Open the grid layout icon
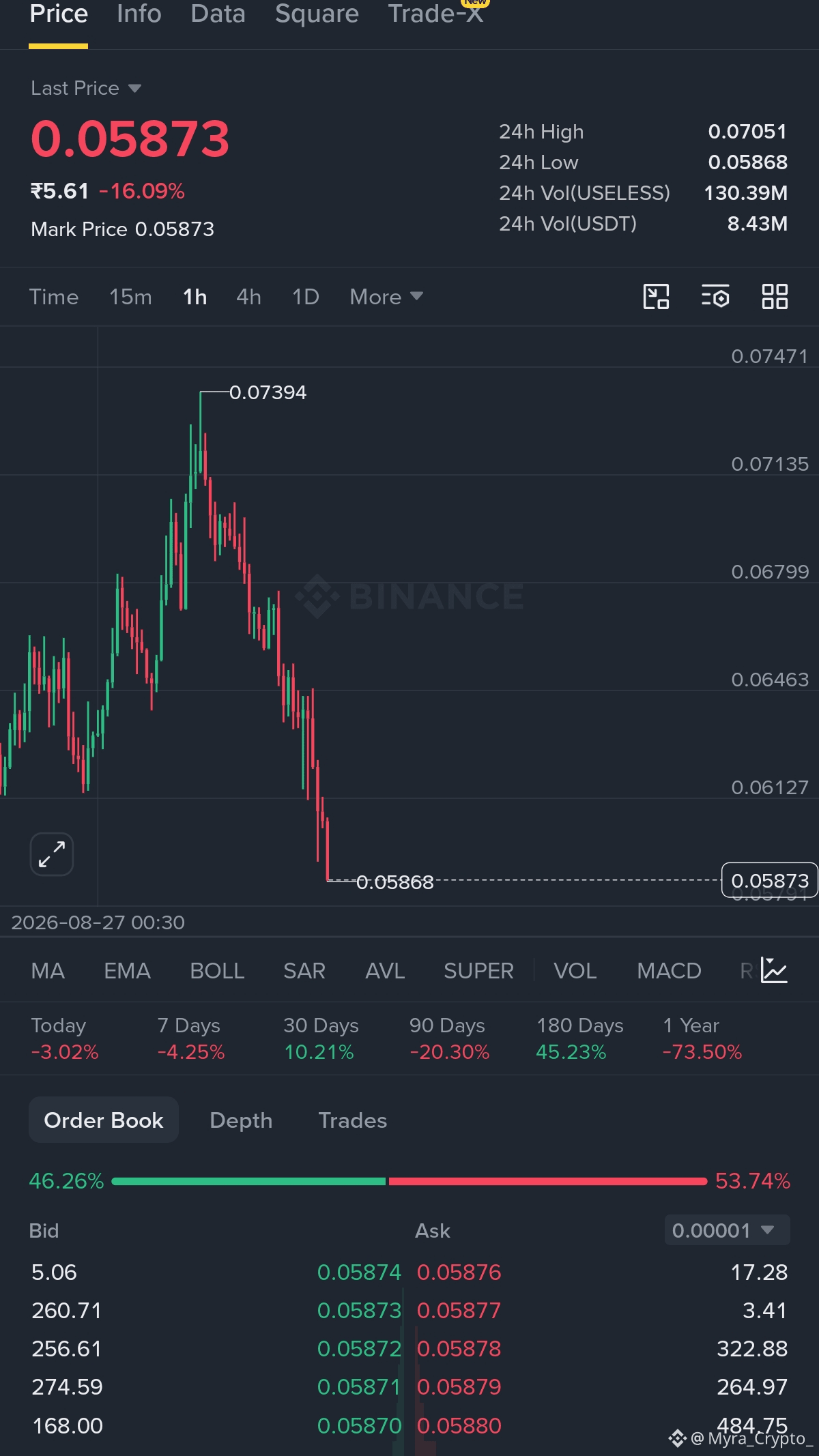The width and height of the screenshot is (819, 1456). (775, 297)
